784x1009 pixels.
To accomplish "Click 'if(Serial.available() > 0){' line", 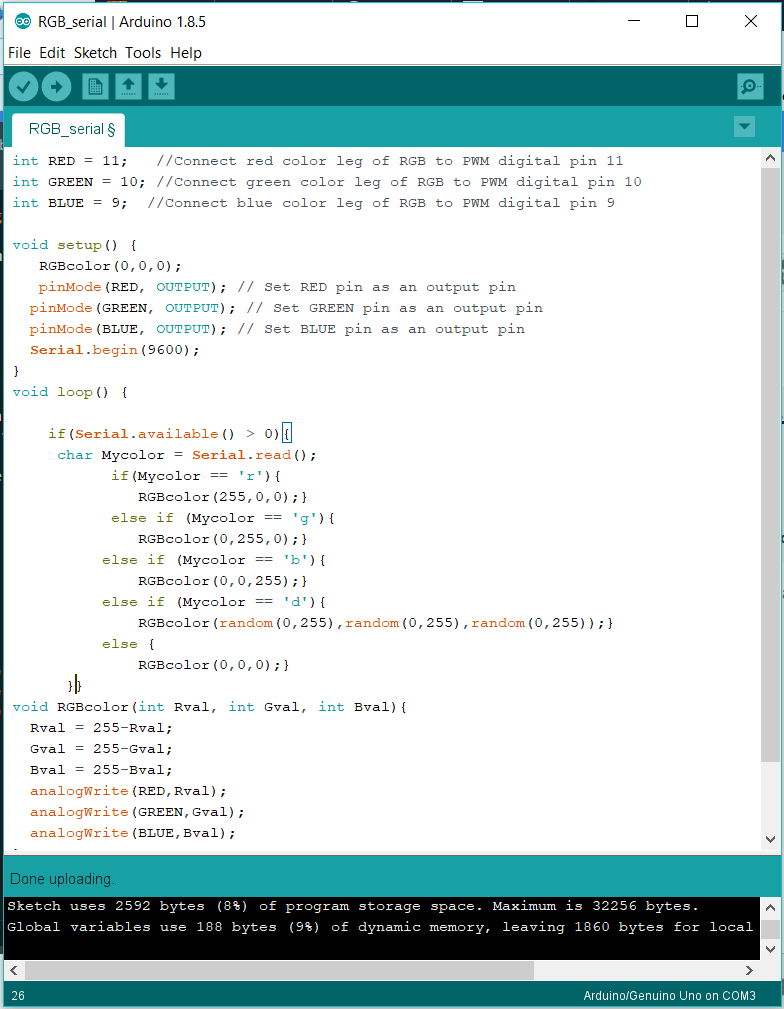I will pyautogui.click(x=170, y=434).
